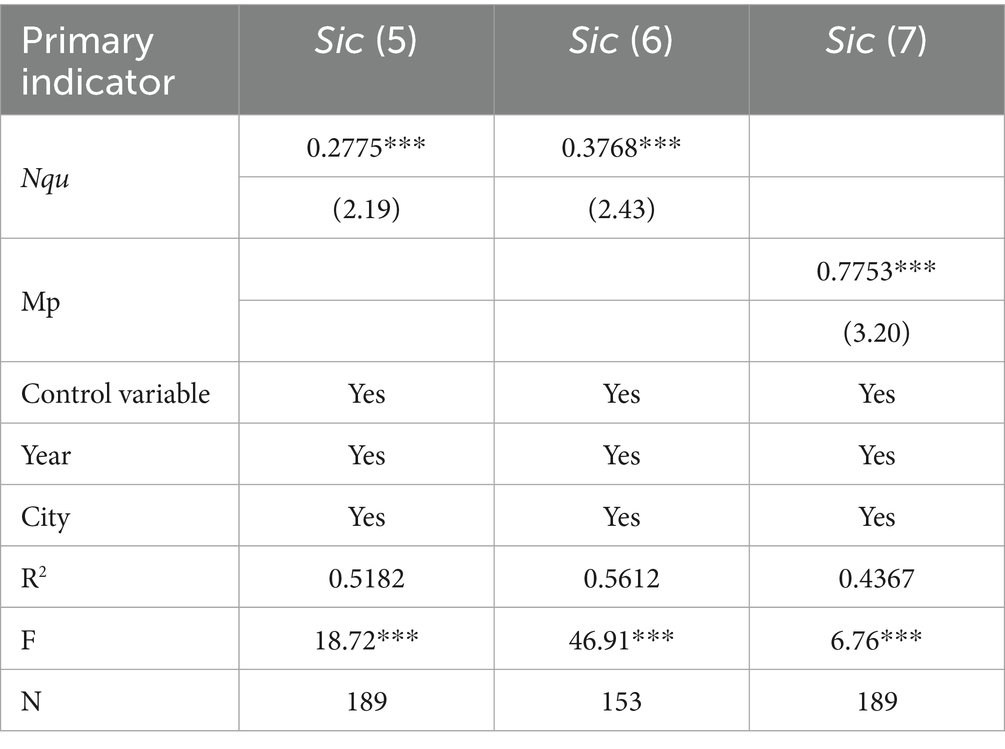The height and width of the screenshot is (749, 1005).
Task: Click the Primary indicator header cell
Action: coord(99,59)
